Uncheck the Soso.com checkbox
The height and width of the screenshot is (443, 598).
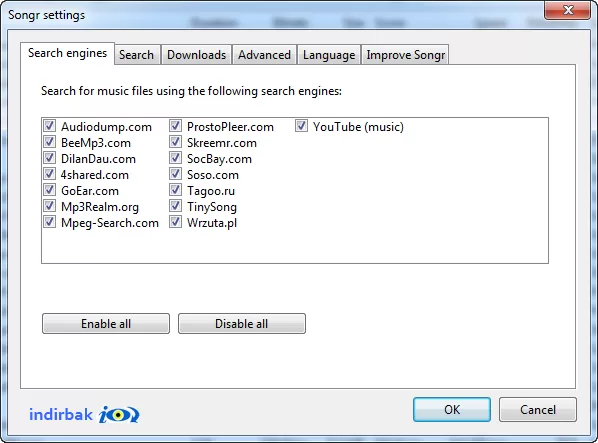(x=175, y=174)
